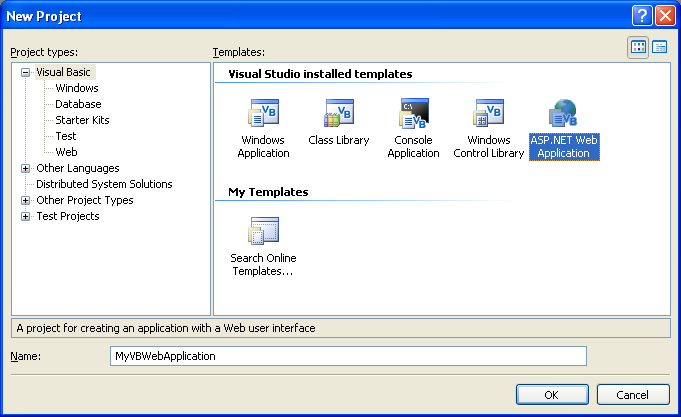The width and height of the screenshot is (681, 417).
Task: Click the dialog help question mark button
Action: click(x=641, y=16)
